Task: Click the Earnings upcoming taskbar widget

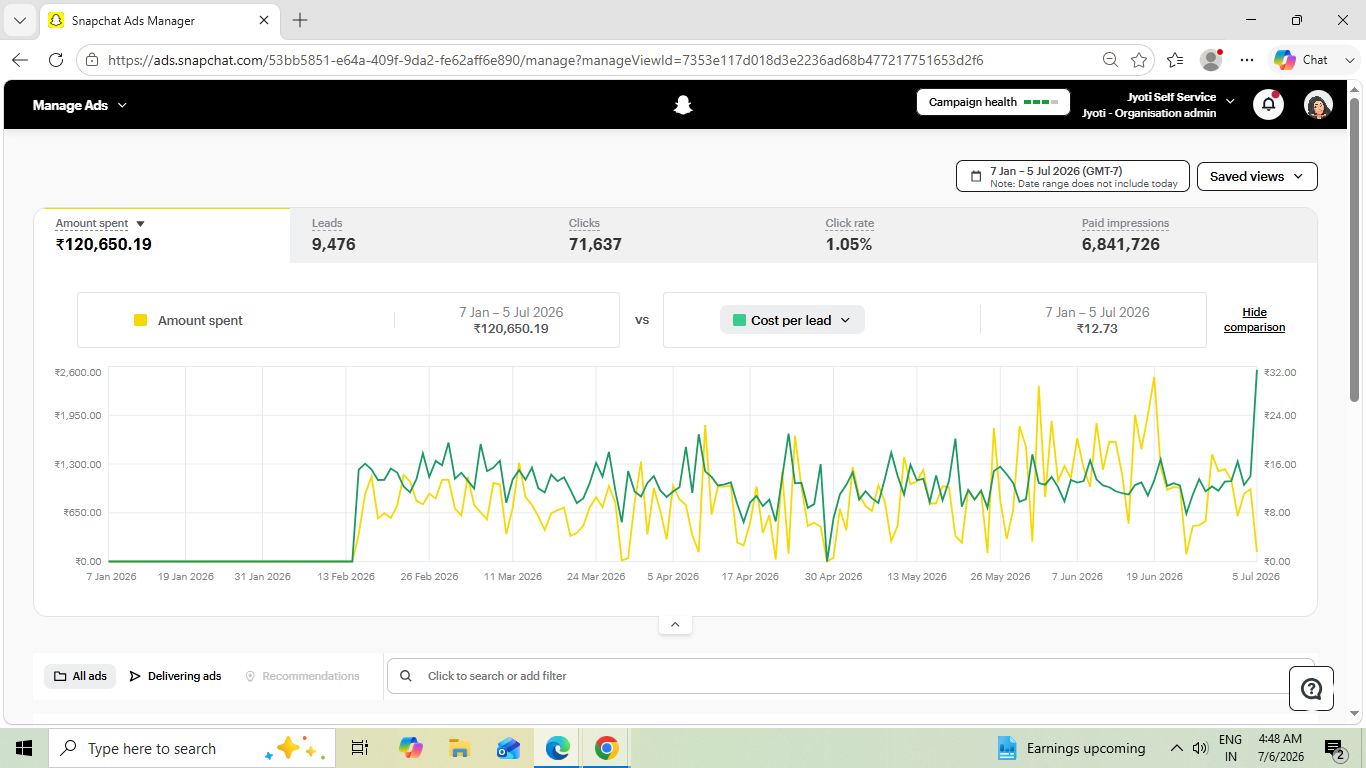Action: coord(1071,748)
